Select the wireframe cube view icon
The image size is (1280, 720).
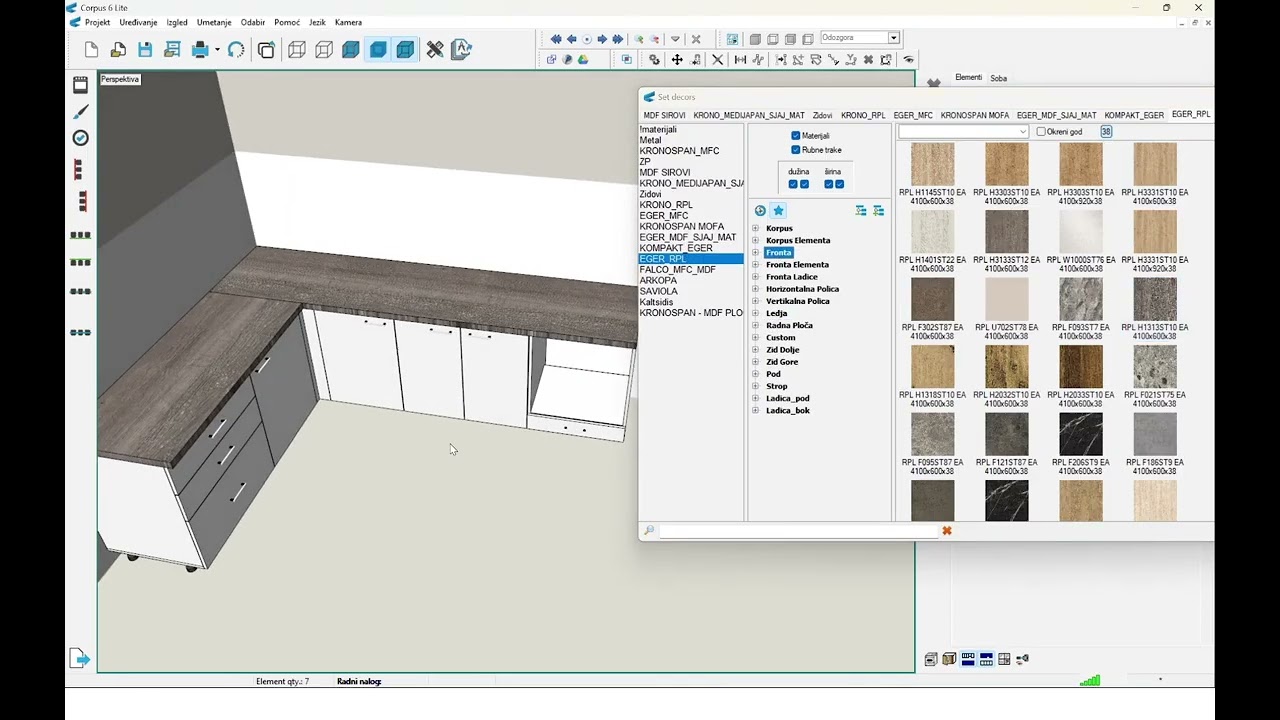(x=297, y=50)
